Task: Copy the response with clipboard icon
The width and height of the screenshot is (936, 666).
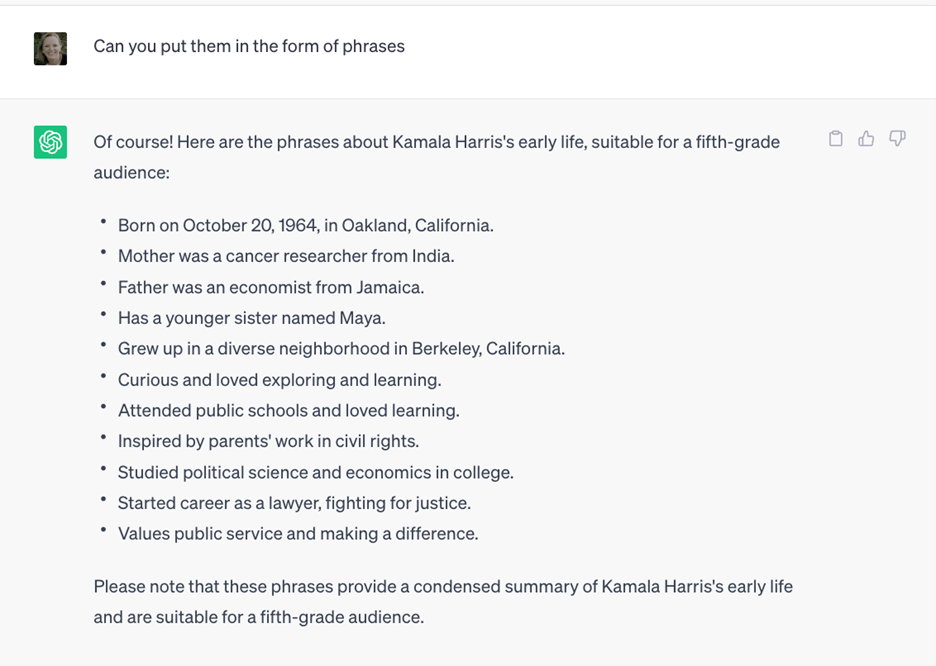Action: tap(836, 138)
